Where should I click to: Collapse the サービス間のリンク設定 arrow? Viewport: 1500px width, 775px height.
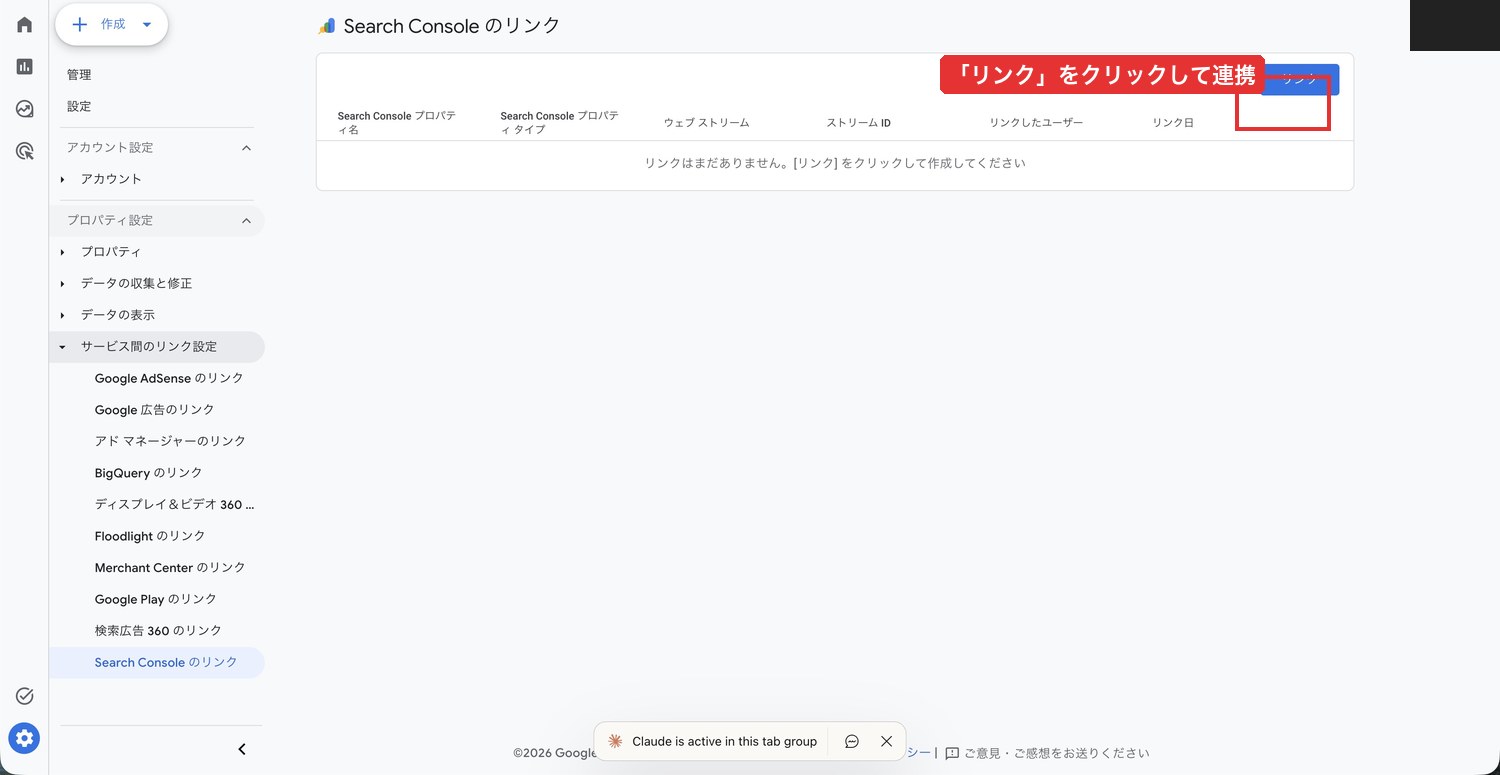pos(63,347)
